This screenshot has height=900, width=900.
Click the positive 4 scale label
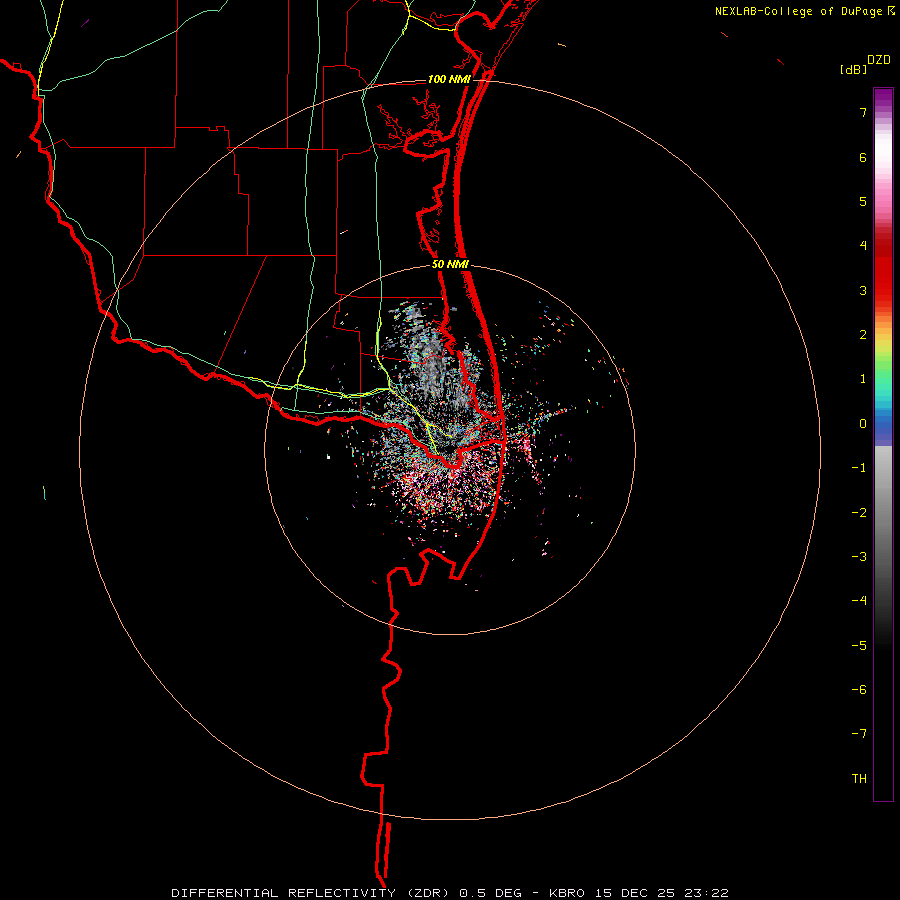(x=863, y=246)
